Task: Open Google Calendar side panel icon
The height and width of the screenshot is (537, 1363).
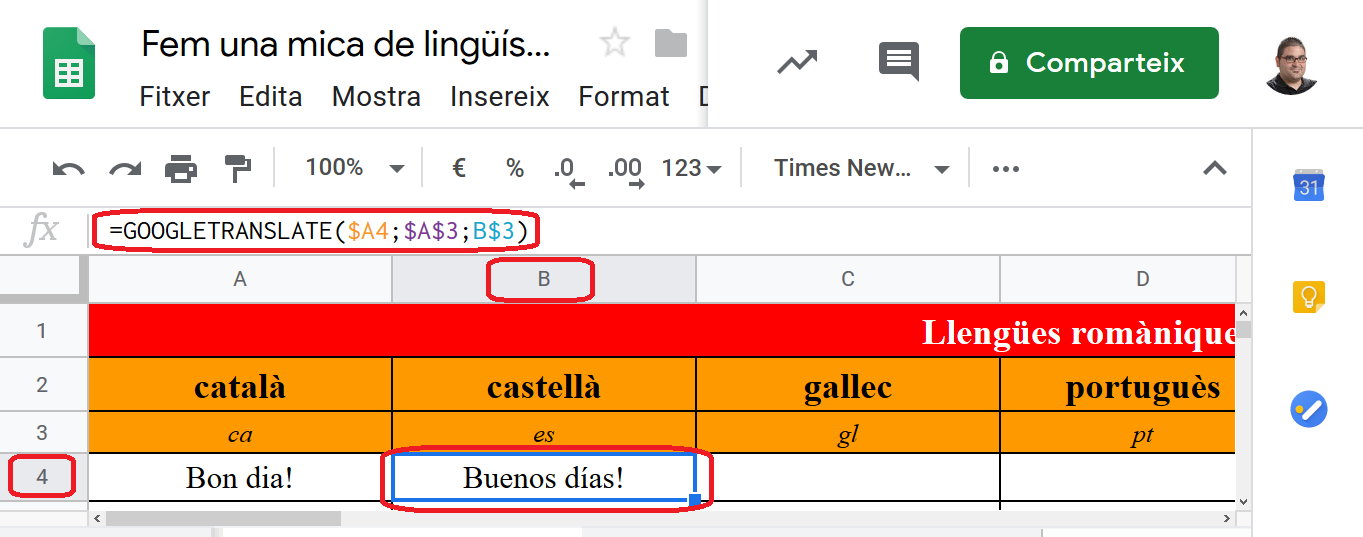Action: [x=1308, y=183]
